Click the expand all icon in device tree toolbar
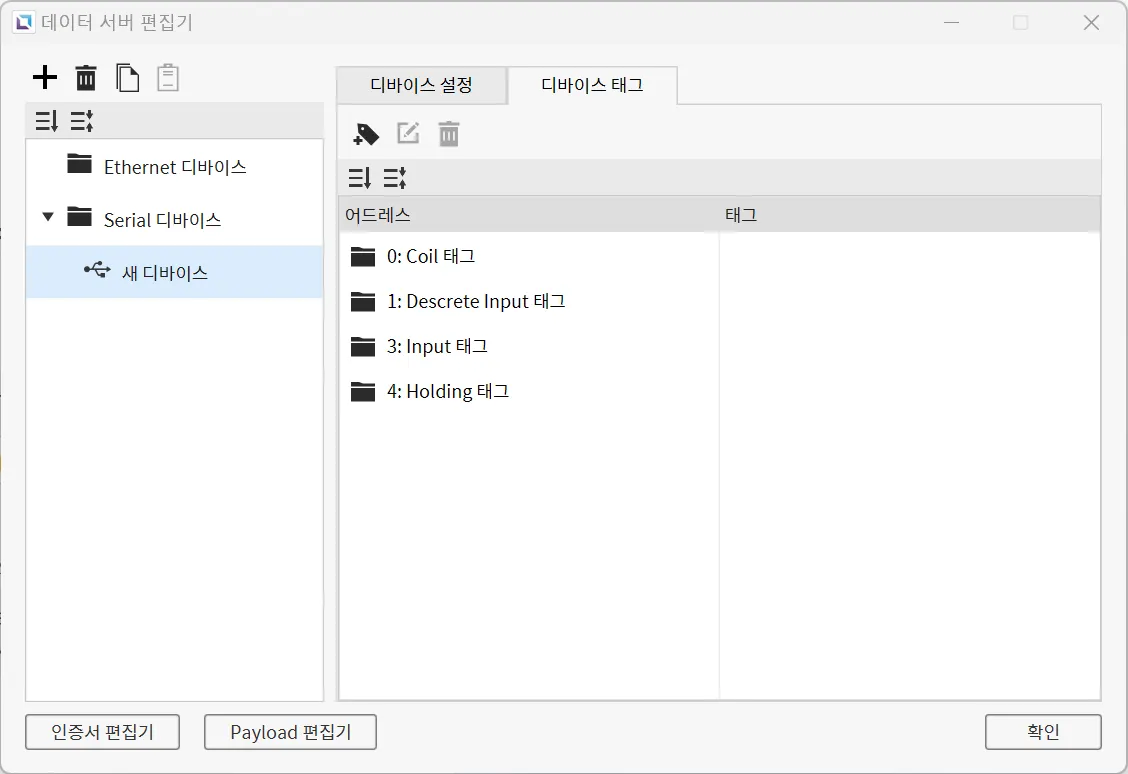Viewport: 1128px width, 774px height. [x=46, y=122]
